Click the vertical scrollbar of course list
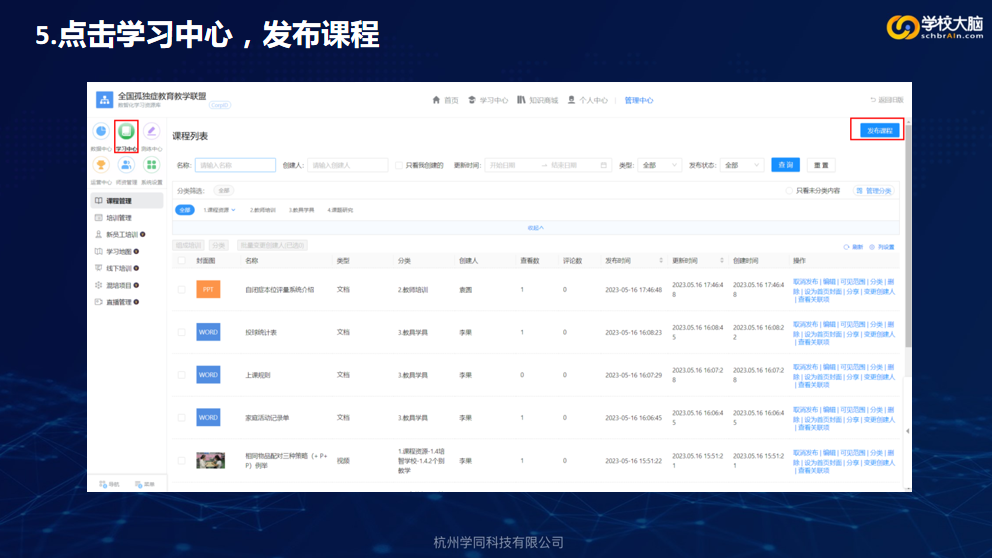This screenshot has width=992, height=558. [908, 300]
